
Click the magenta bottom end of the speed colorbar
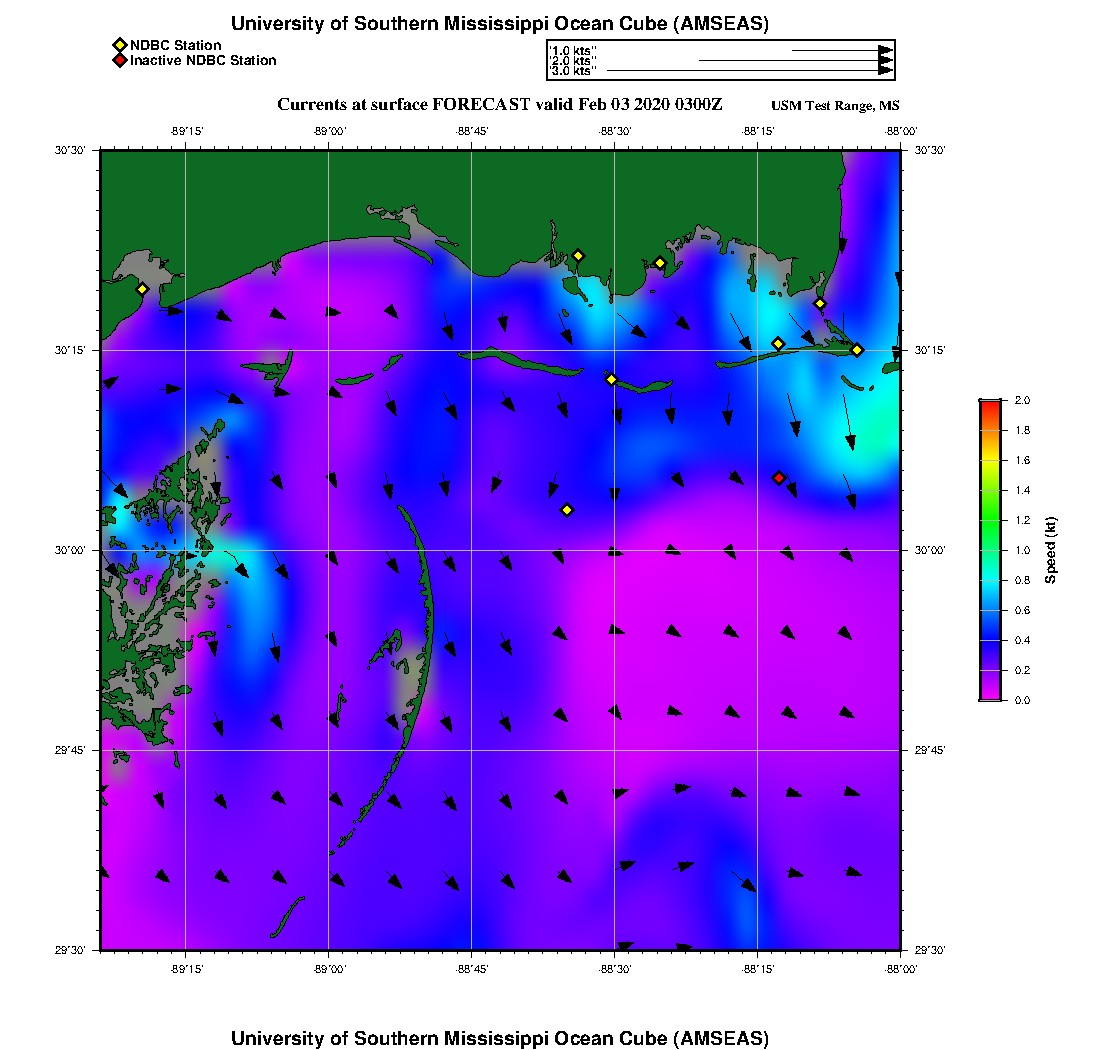tap(989, 696)
